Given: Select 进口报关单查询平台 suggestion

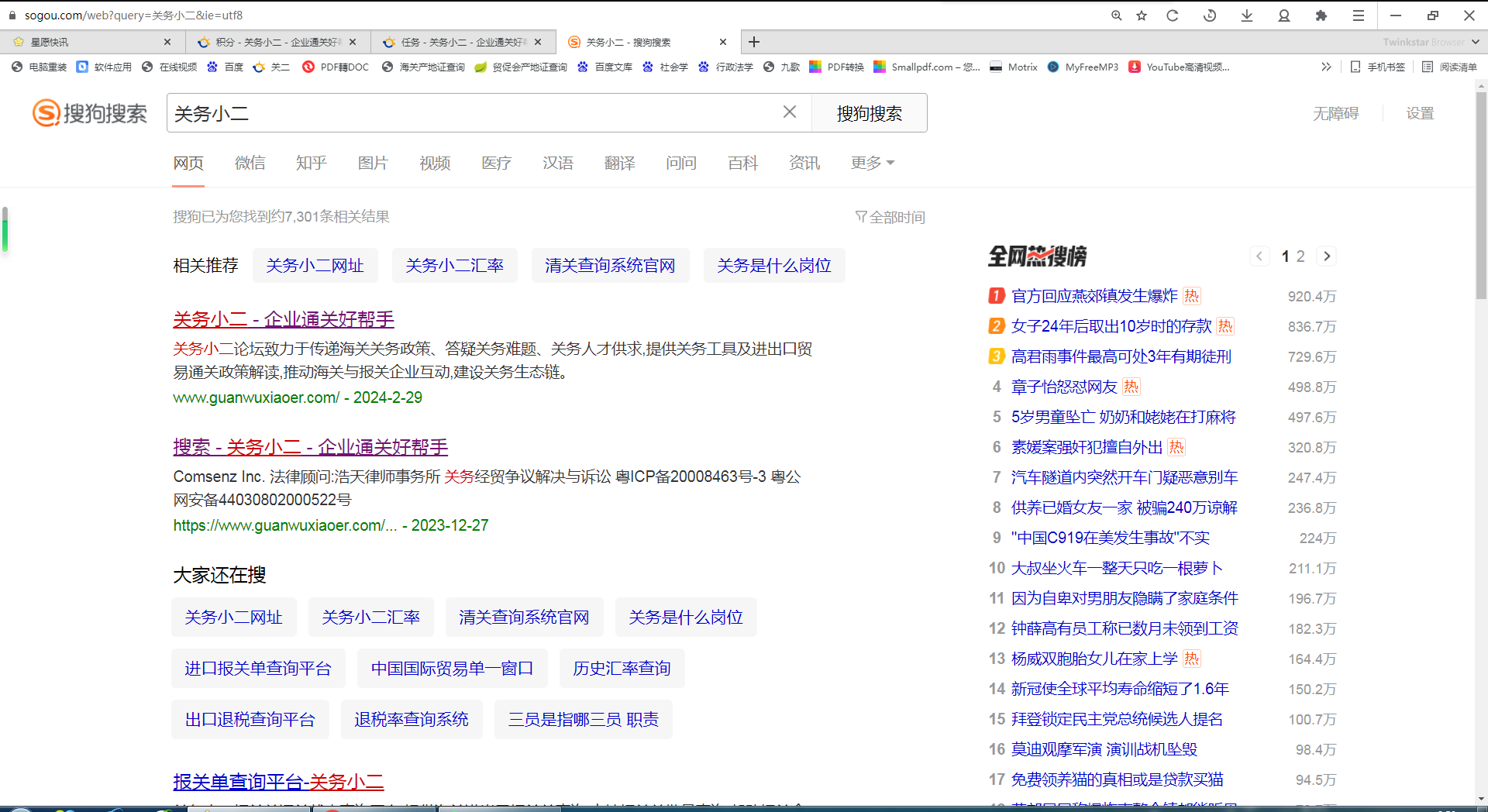Looking at the screenshot, I should coord(258,669).
